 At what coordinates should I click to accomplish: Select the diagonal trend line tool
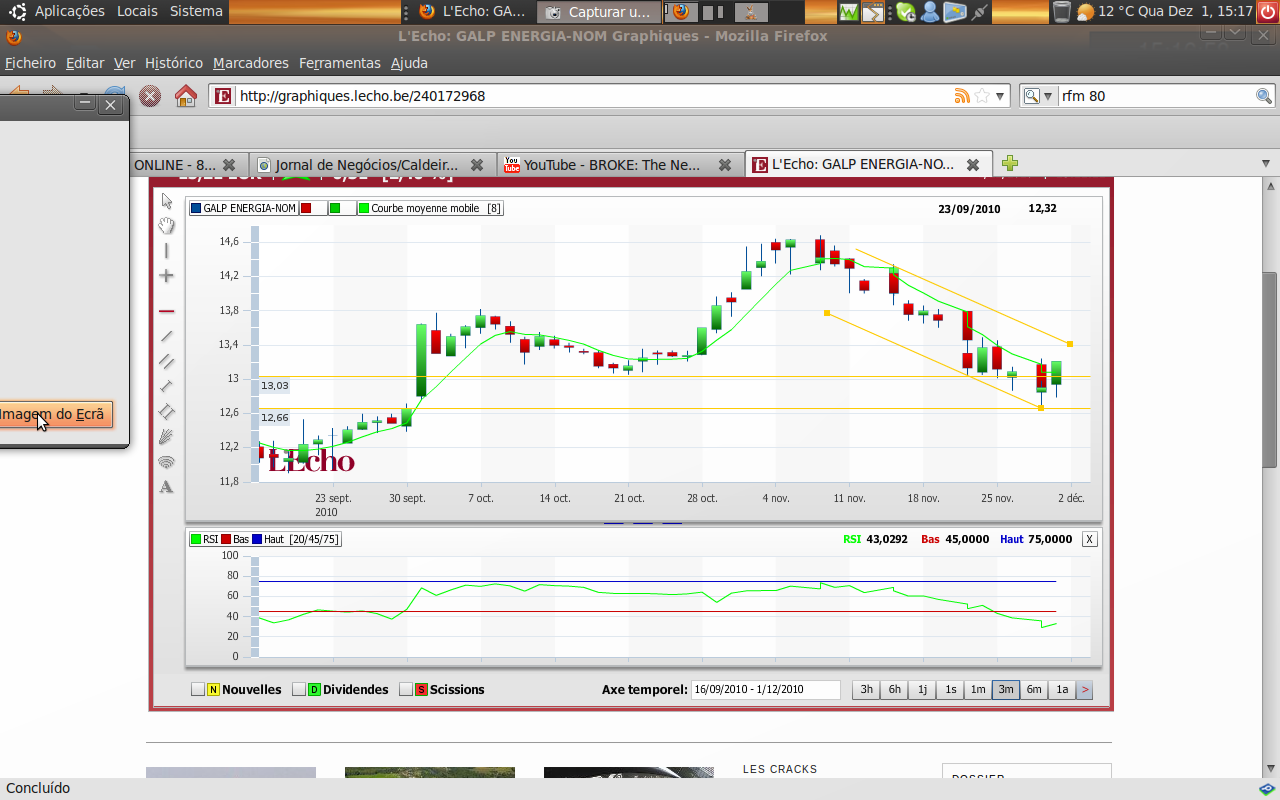(x=167, y=336)
